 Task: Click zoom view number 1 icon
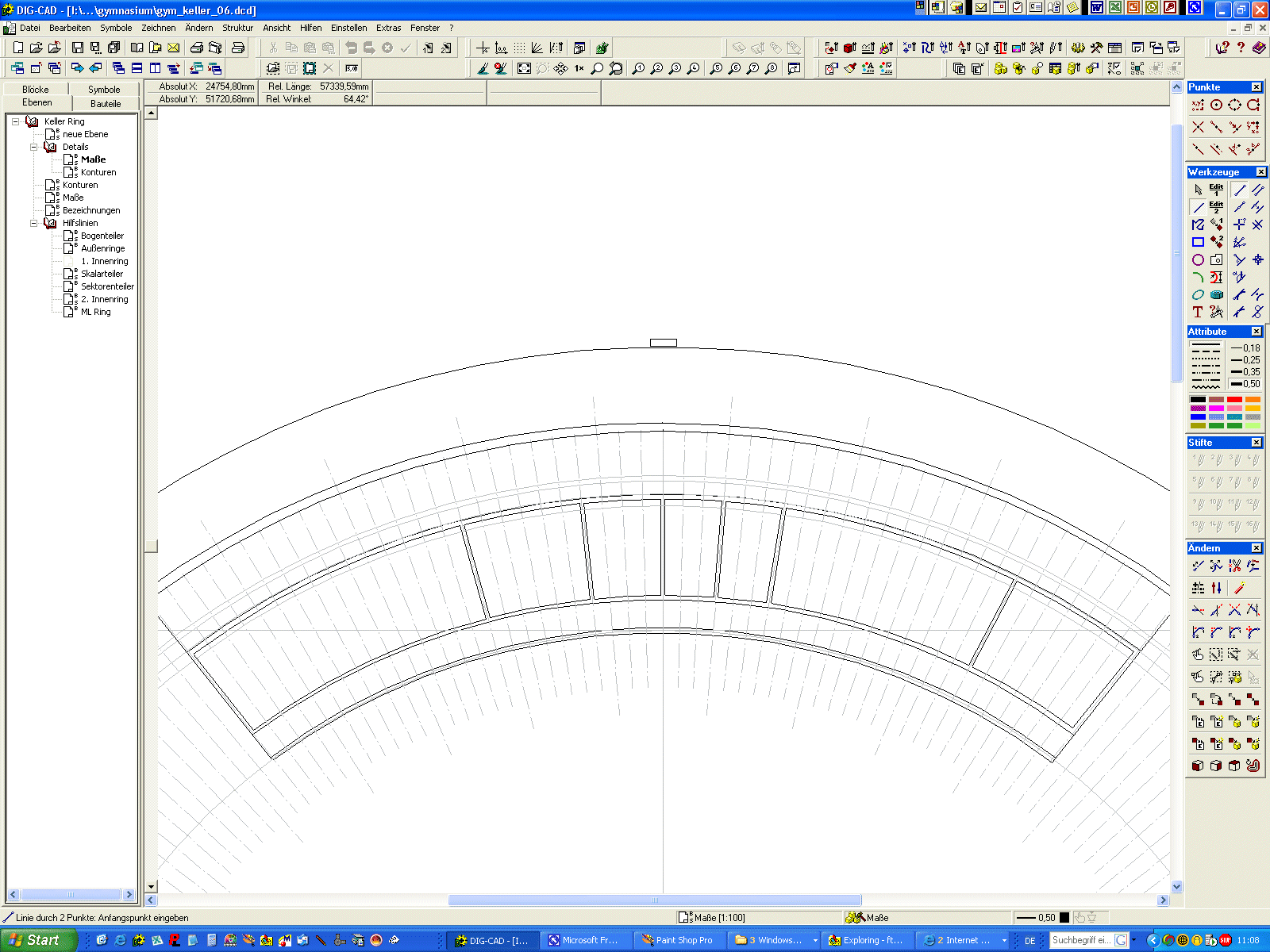(x=638, y=69)
